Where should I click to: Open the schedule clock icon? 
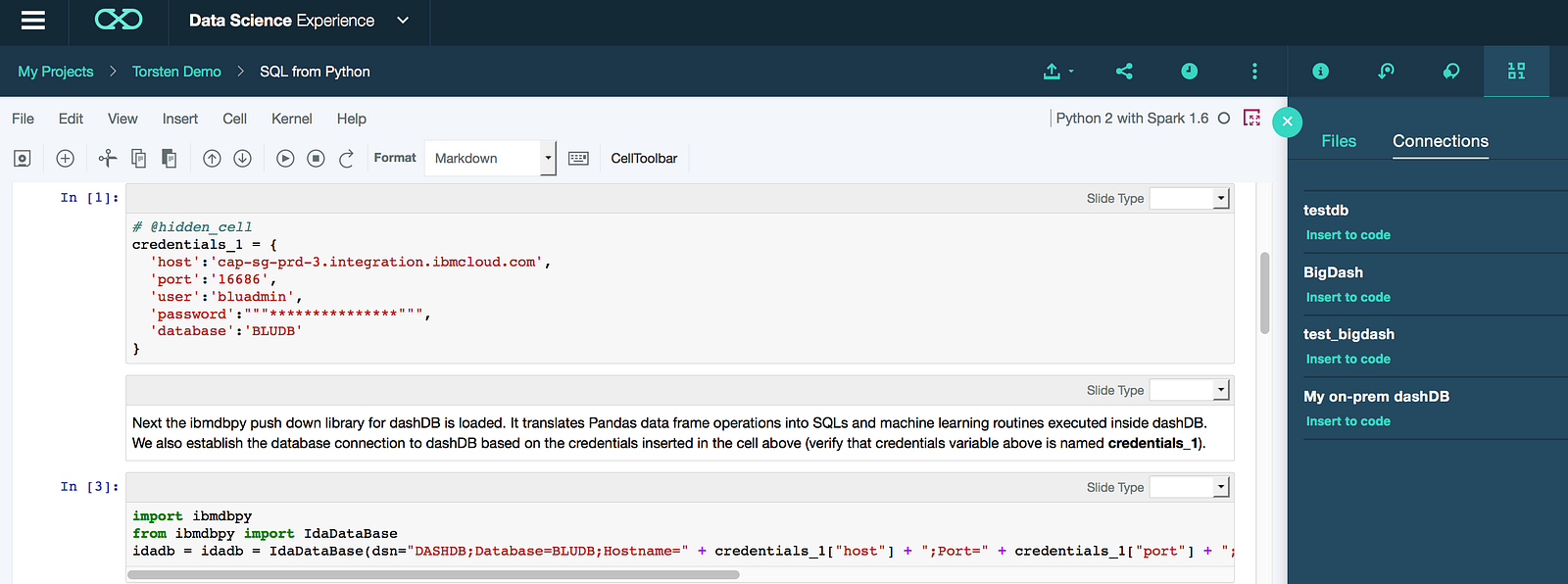[x=1189, y=72]
